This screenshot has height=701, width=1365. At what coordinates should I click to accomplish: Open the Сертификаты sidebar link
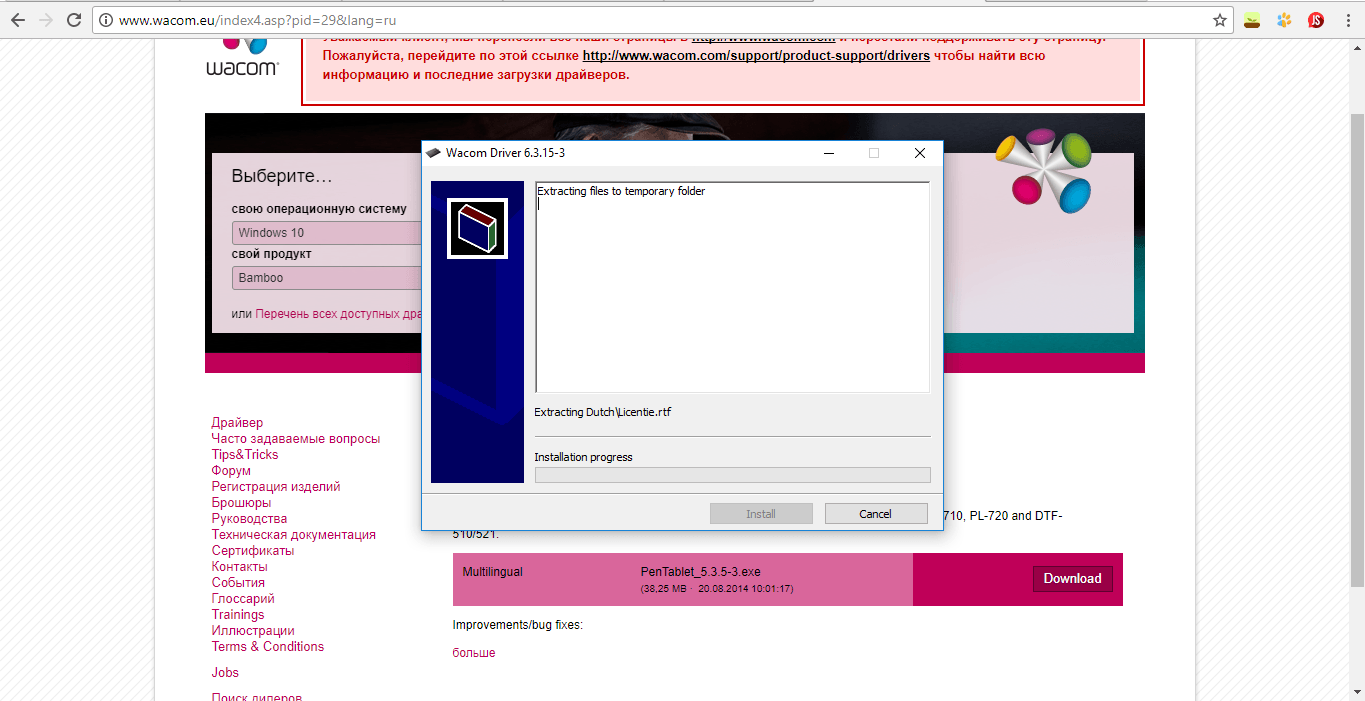(253, 551)
